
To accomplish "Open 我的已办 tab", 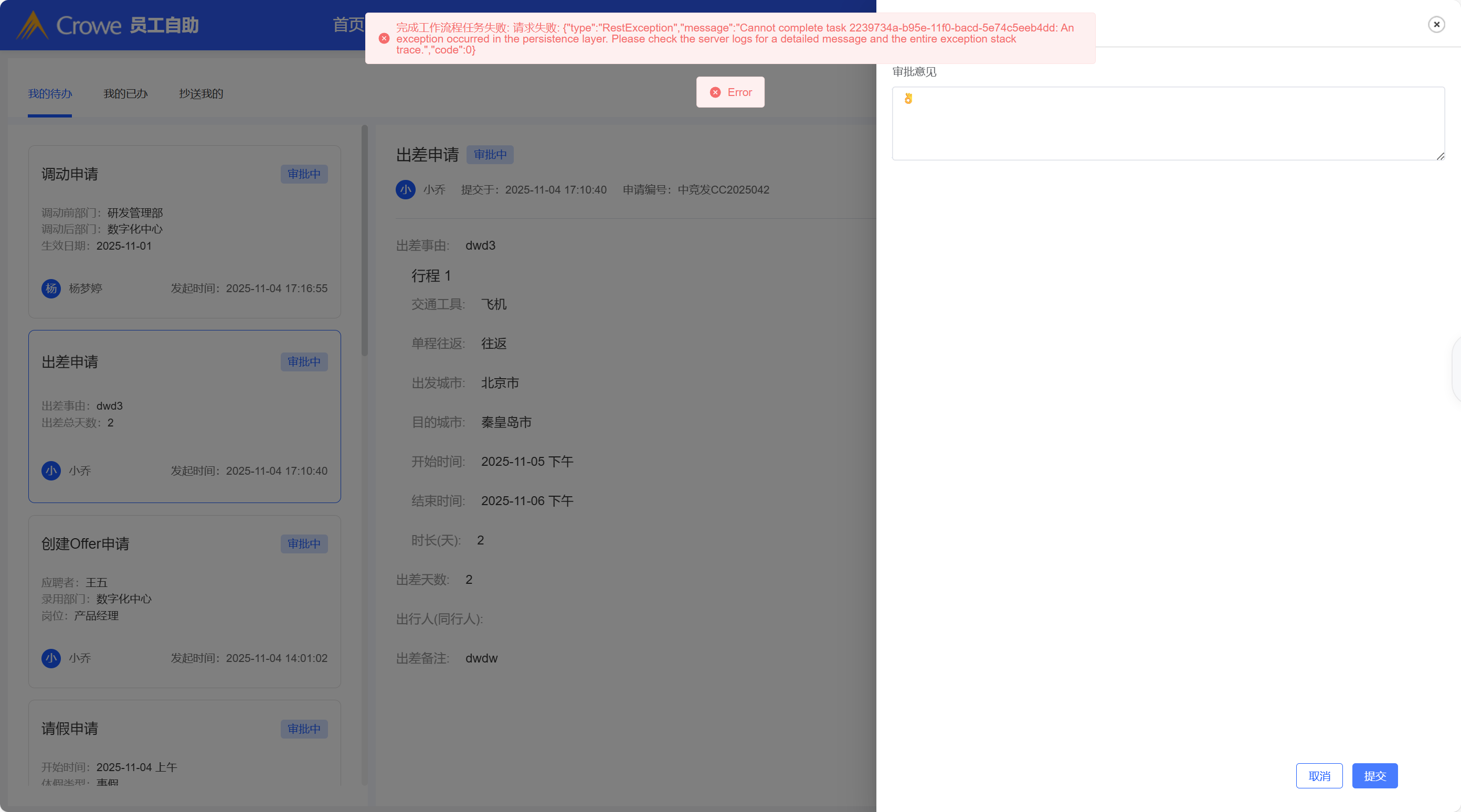I will point(125,93).
